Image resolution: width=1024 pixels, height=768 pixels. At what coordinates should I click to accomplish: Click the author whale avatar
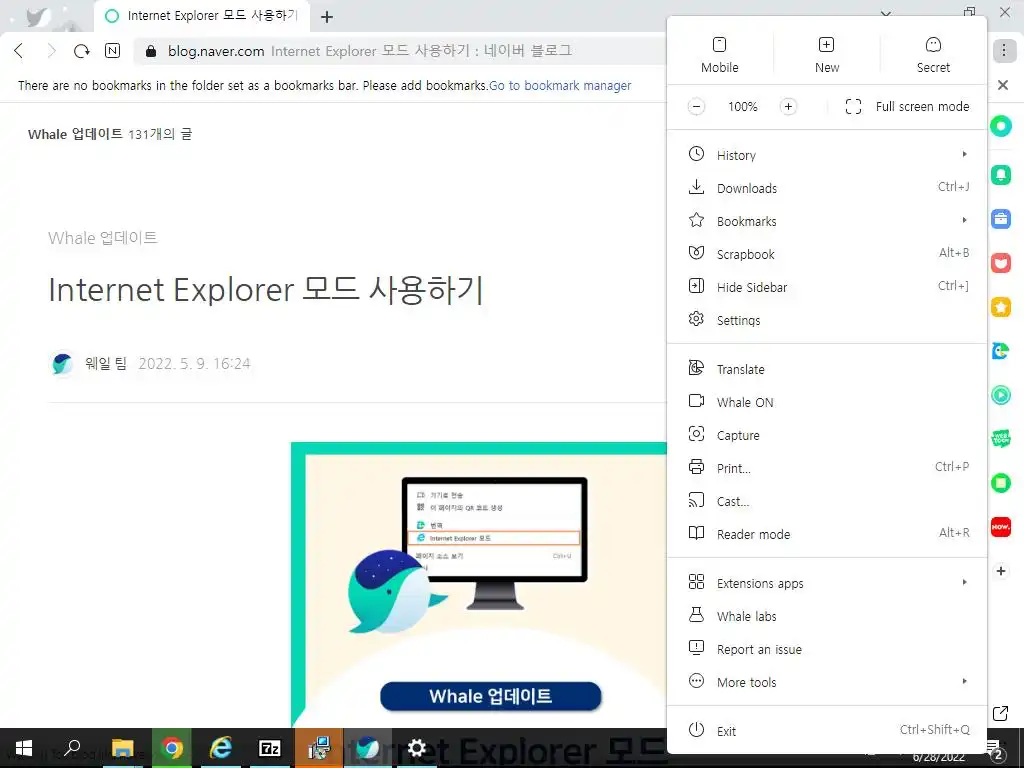(62, 363)
